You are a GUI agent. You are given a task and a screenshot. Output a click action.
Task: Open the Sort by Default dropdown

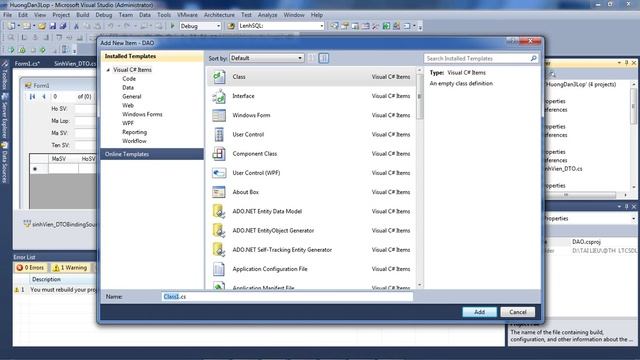(x=267, y=58)
